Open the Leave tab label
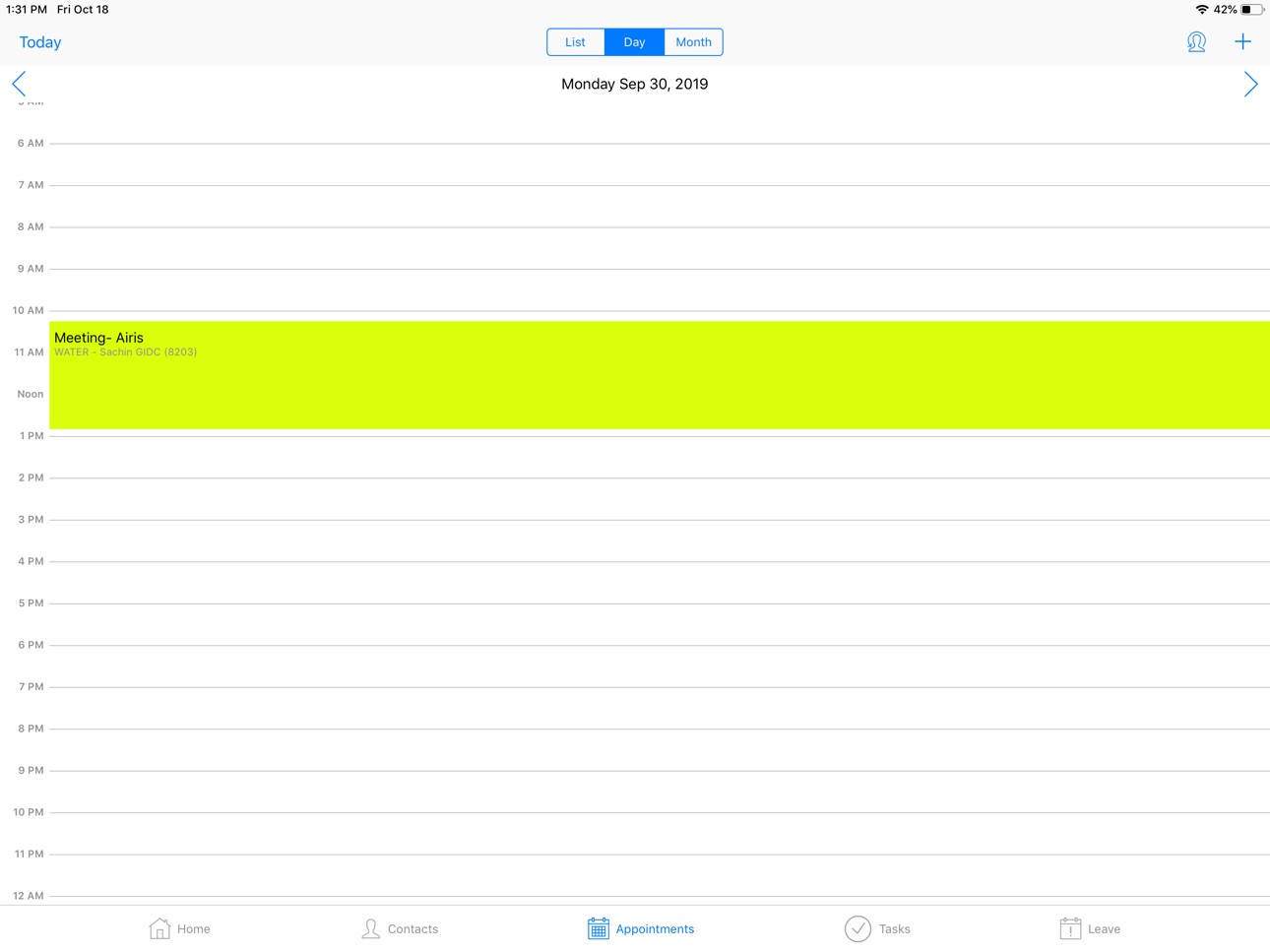The image size is (1270, 952). point(1104,929)
